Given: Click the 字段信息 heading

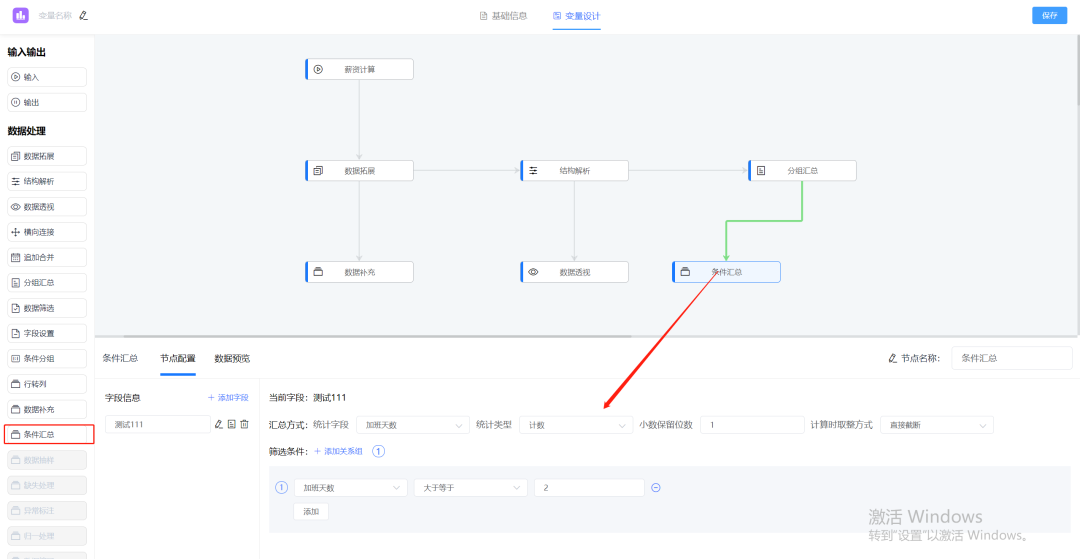Looking at the screenshot, I should tap(123, 397).
